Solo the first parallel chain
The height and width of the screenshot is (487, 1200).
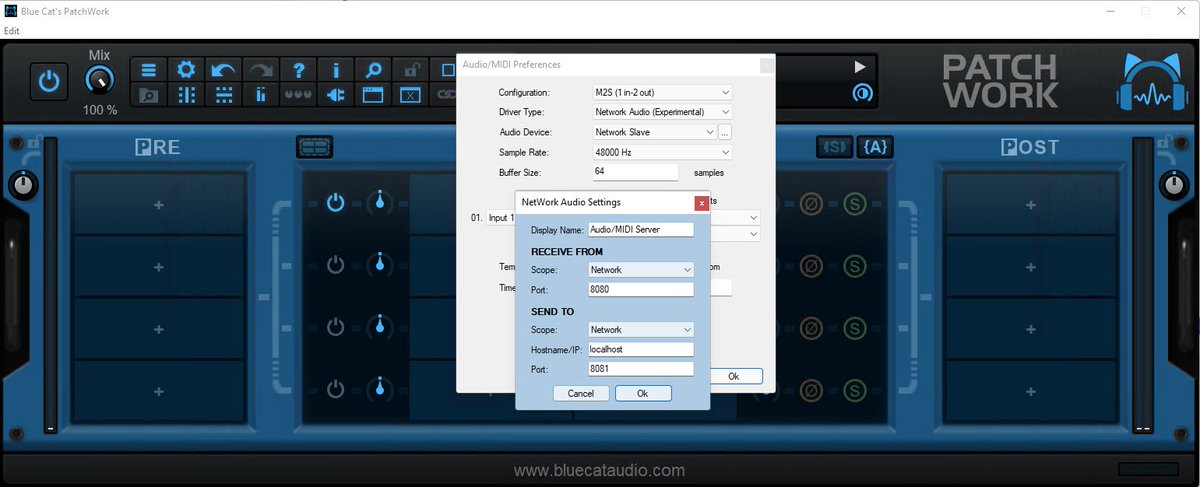click(854, 204)
